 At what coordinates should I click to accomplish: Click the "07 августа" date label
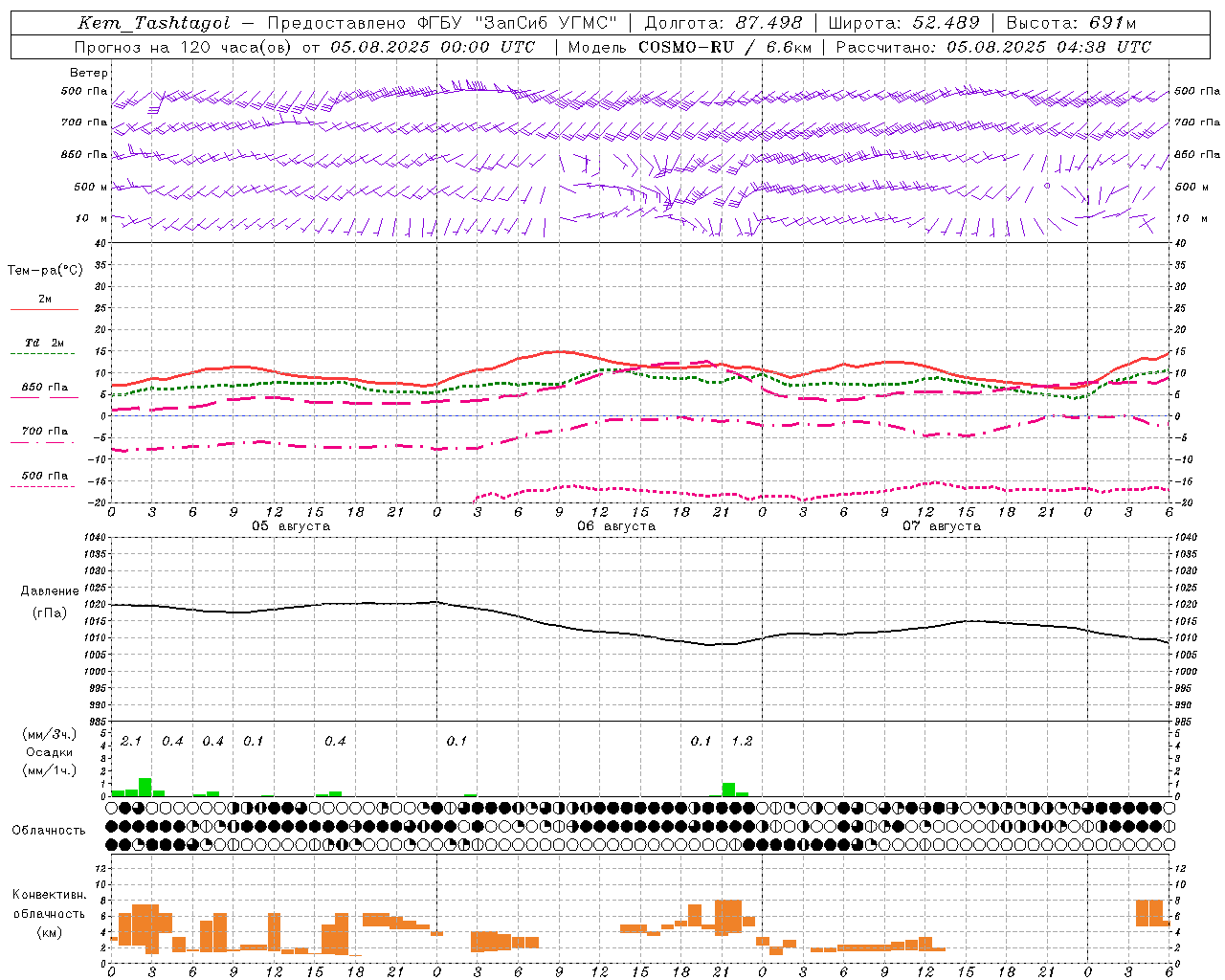942,526
